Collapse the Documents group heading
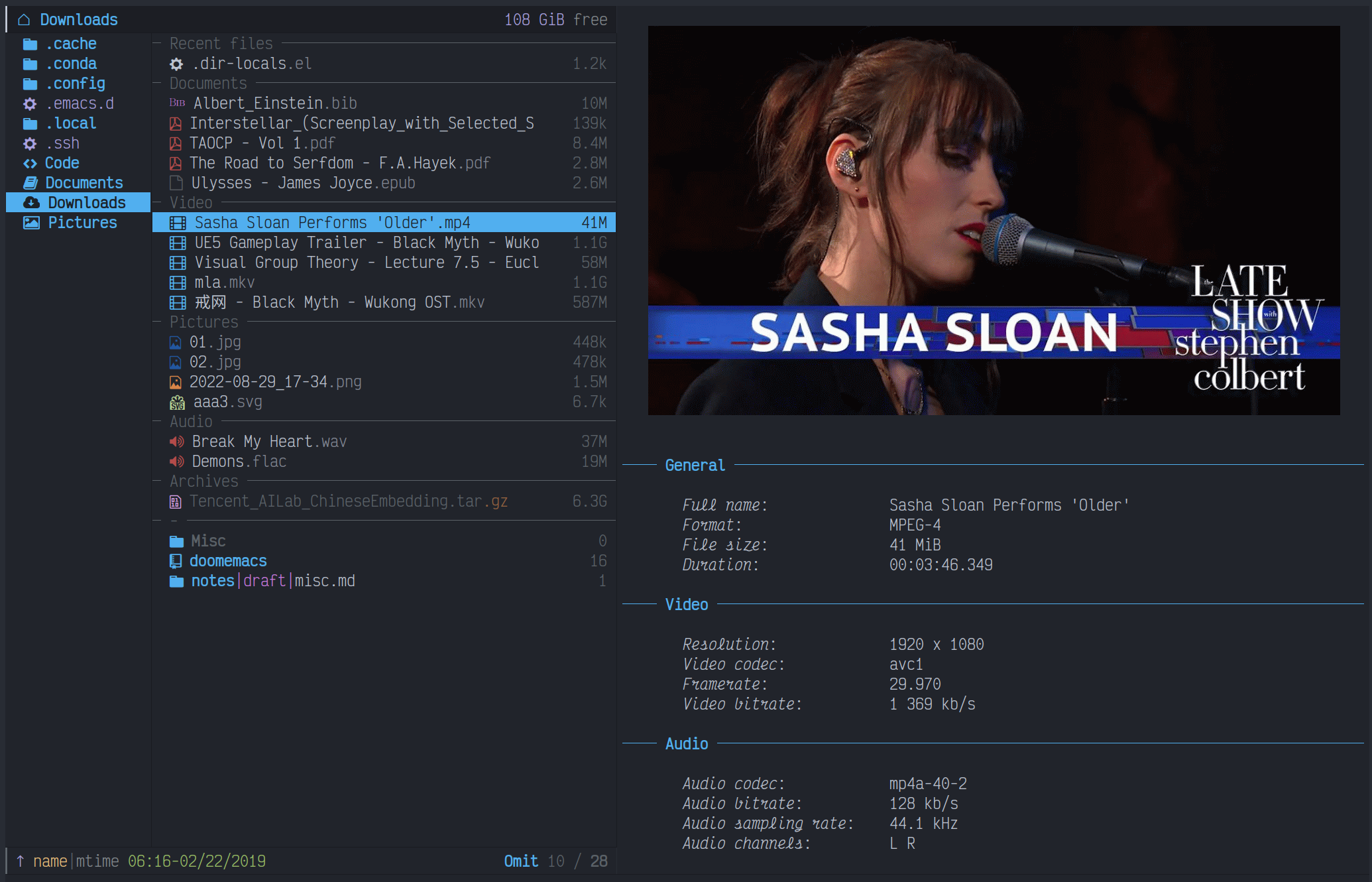The height and width of the screenshot is (882, 1372). click(208, 84)
